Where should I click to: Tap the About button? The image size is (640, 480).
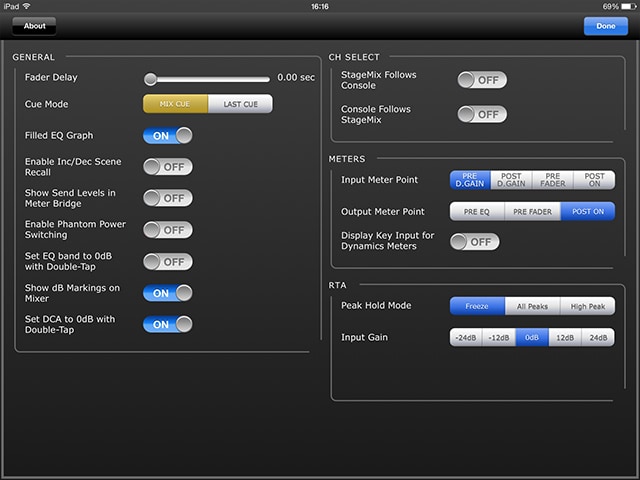coord(34,26)
